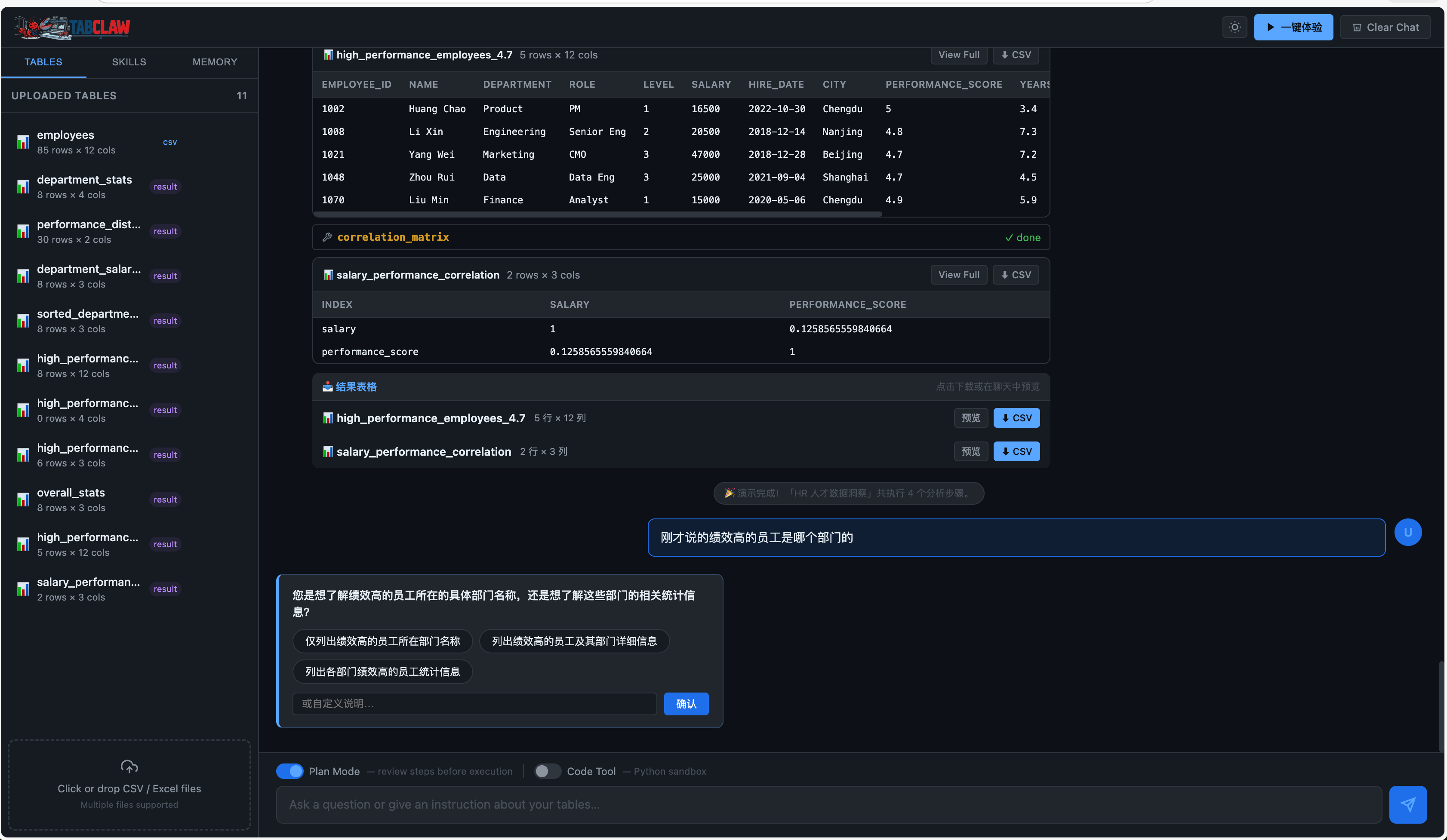Switch to the SKILLS tab
This screenshot has width=1447, height=840.
129,62
